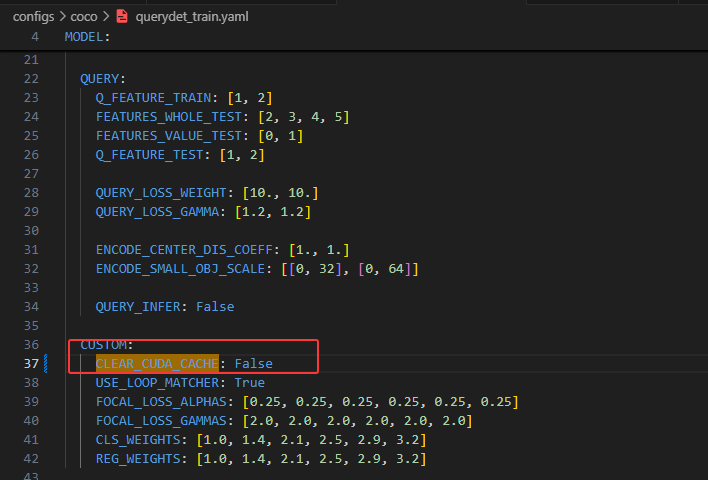Click the [2, 3, 4, 5] list value

click(304, 117)
